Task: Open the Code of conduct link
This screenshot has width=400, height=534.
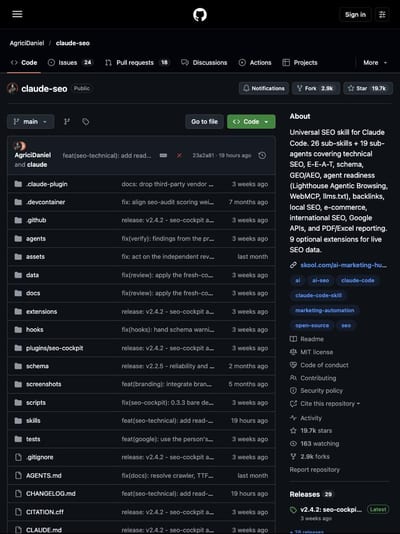Action: [324, 365]
